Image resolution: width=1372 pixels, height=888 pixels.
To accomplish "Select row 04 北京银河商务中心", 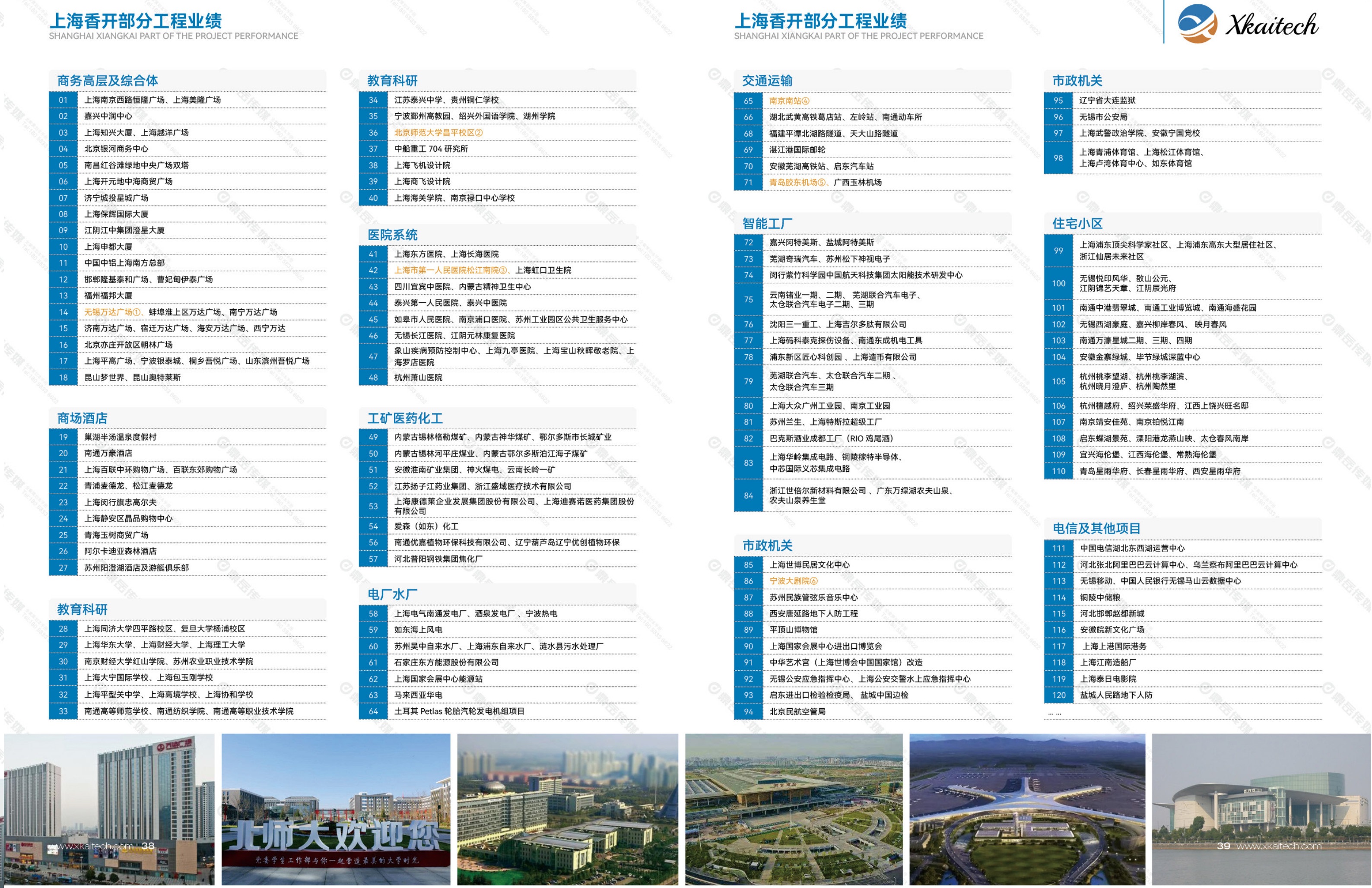I will click(187, 149).
